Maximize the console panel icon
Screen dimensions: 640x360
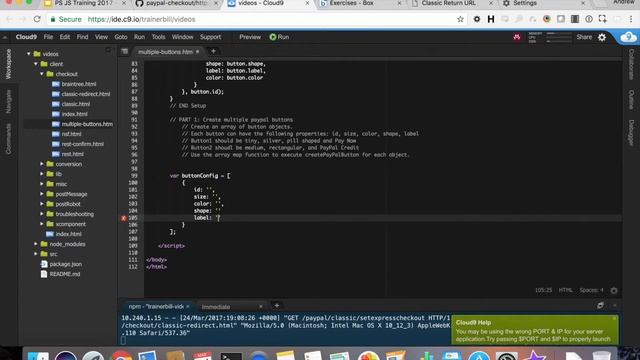click(600, 305)
